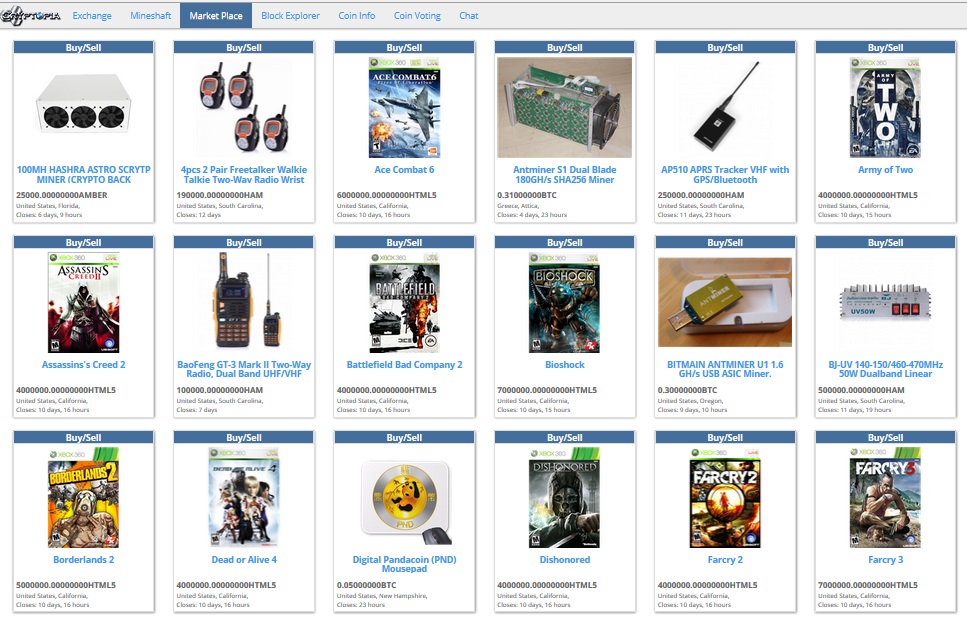Click the Freetalker walkie talkie wrist radios image

click(x=244, y=106)
